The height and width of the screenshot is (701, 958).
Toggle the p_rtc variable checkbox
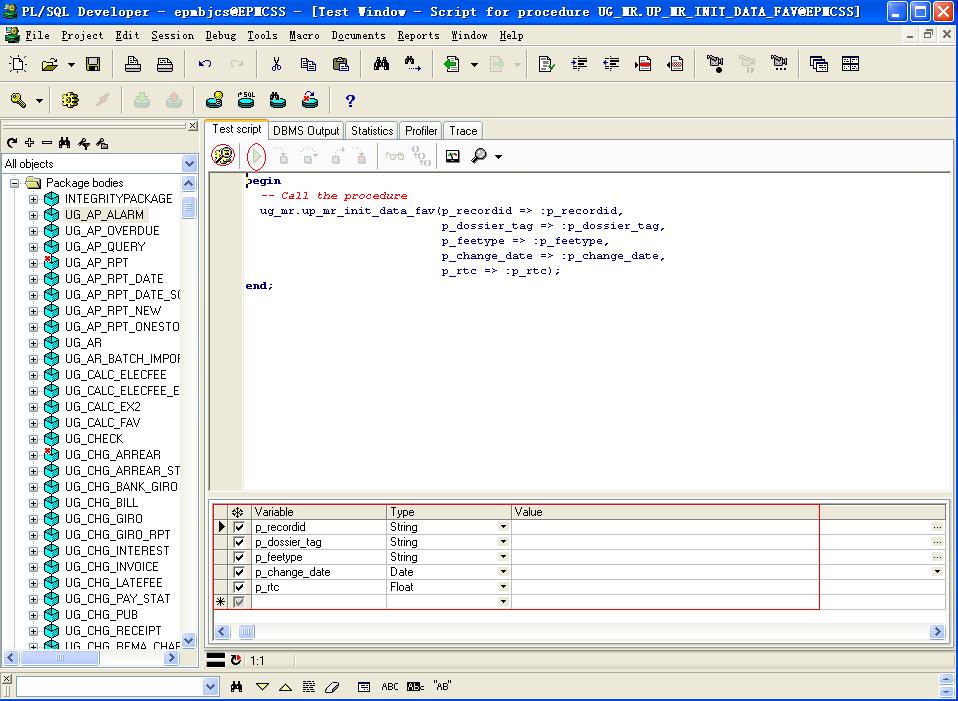[x=239, y=587]
